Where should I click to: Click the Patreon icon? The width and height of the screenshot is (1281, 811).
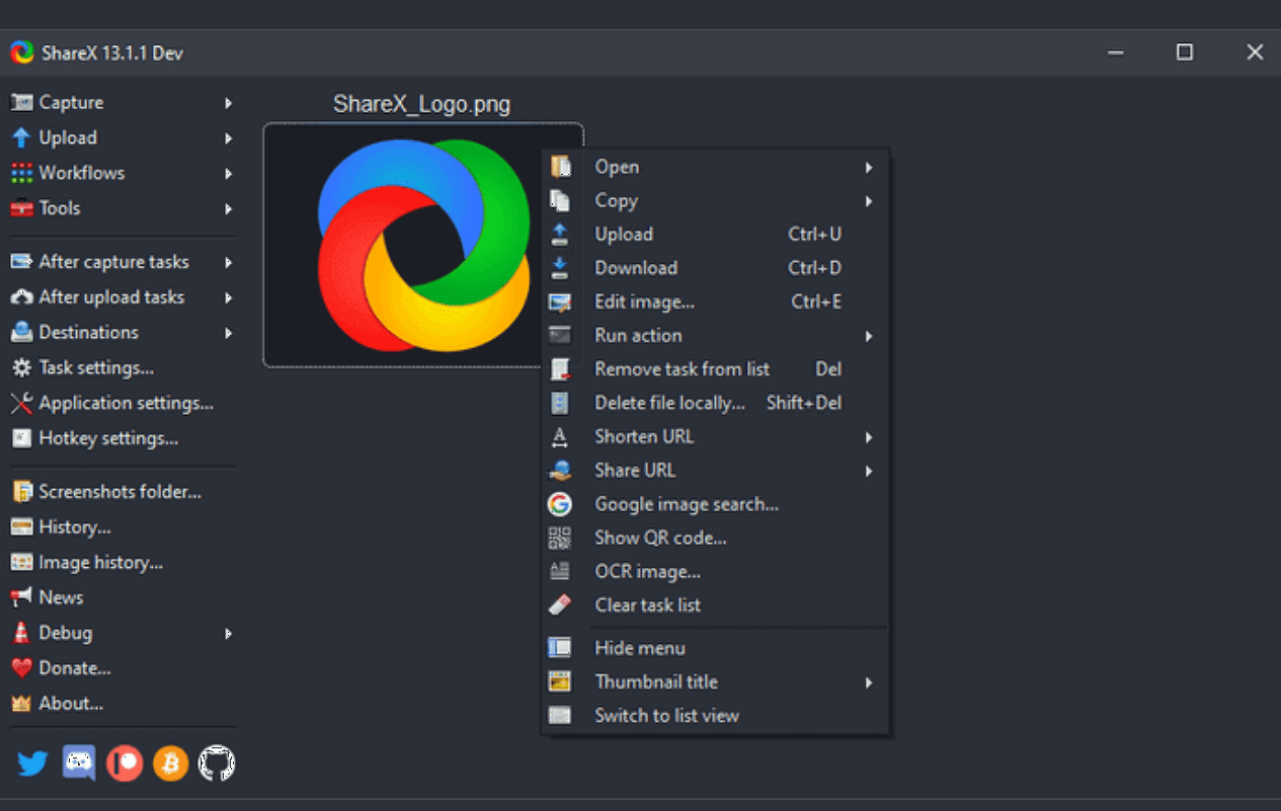click(125, 764)
